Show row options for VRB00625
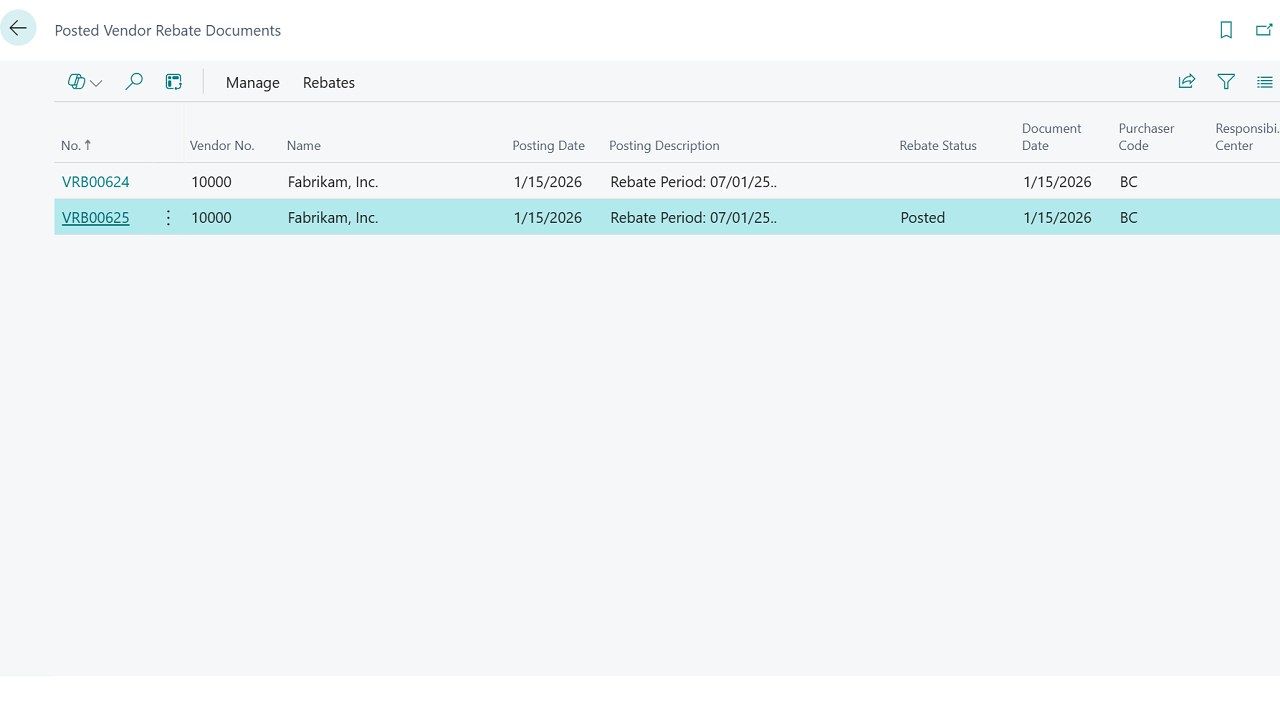The width and height of the screenshot is (1280, 720). [x=168, y=218]
